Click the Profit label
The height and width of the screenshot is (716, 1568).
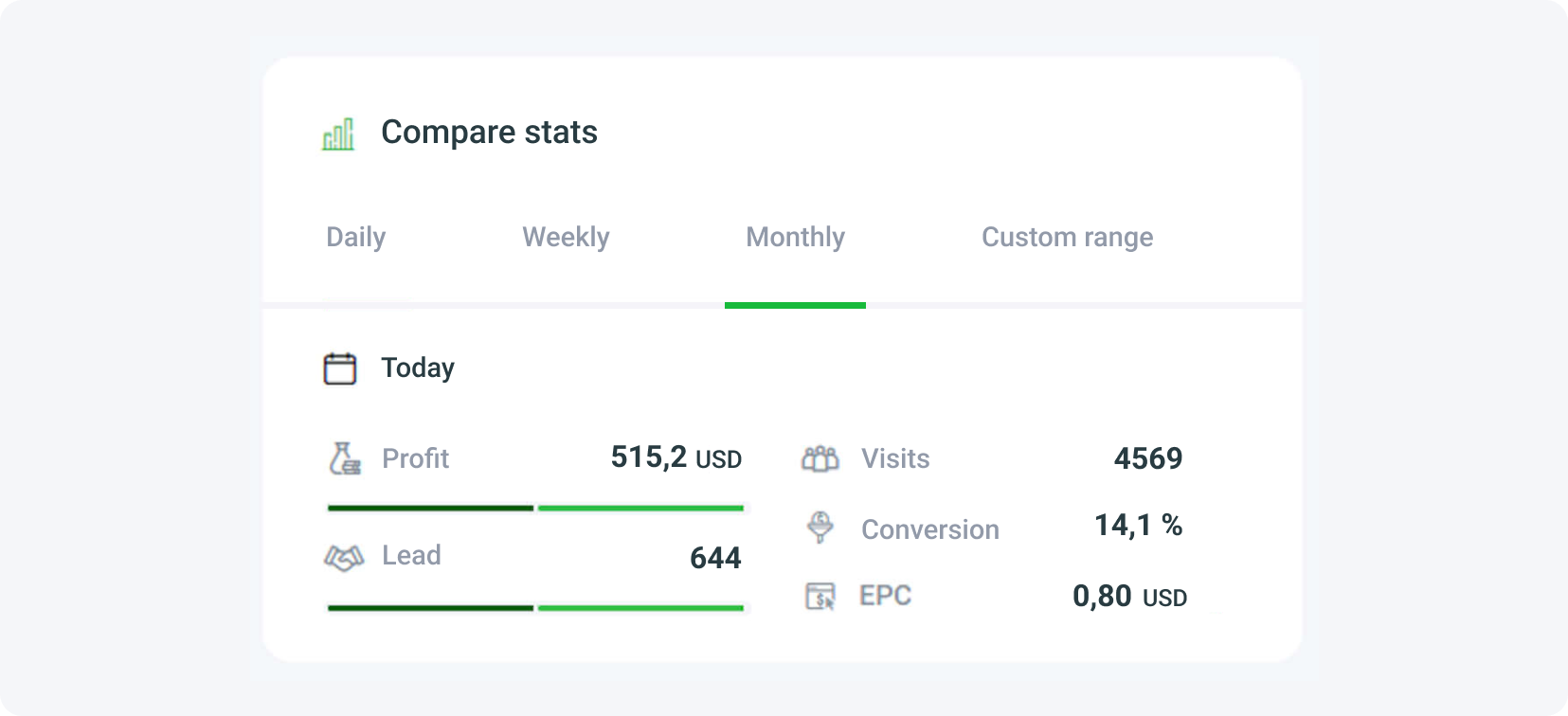pos(415,458)
